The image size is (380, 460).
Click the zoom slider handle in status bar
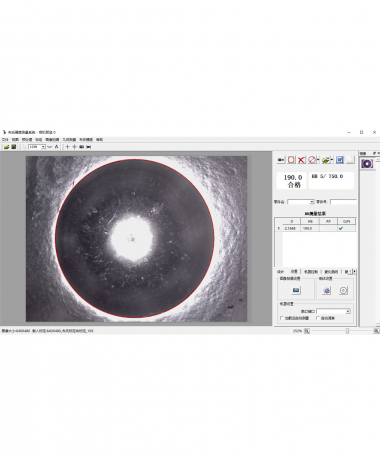(x=347, y=331)
